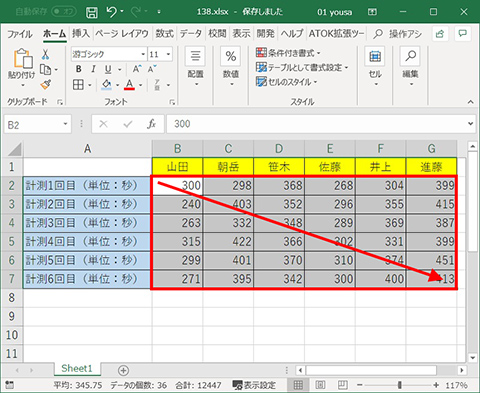
Task: Open セルのスタイル menu
Action: [287, 82]
